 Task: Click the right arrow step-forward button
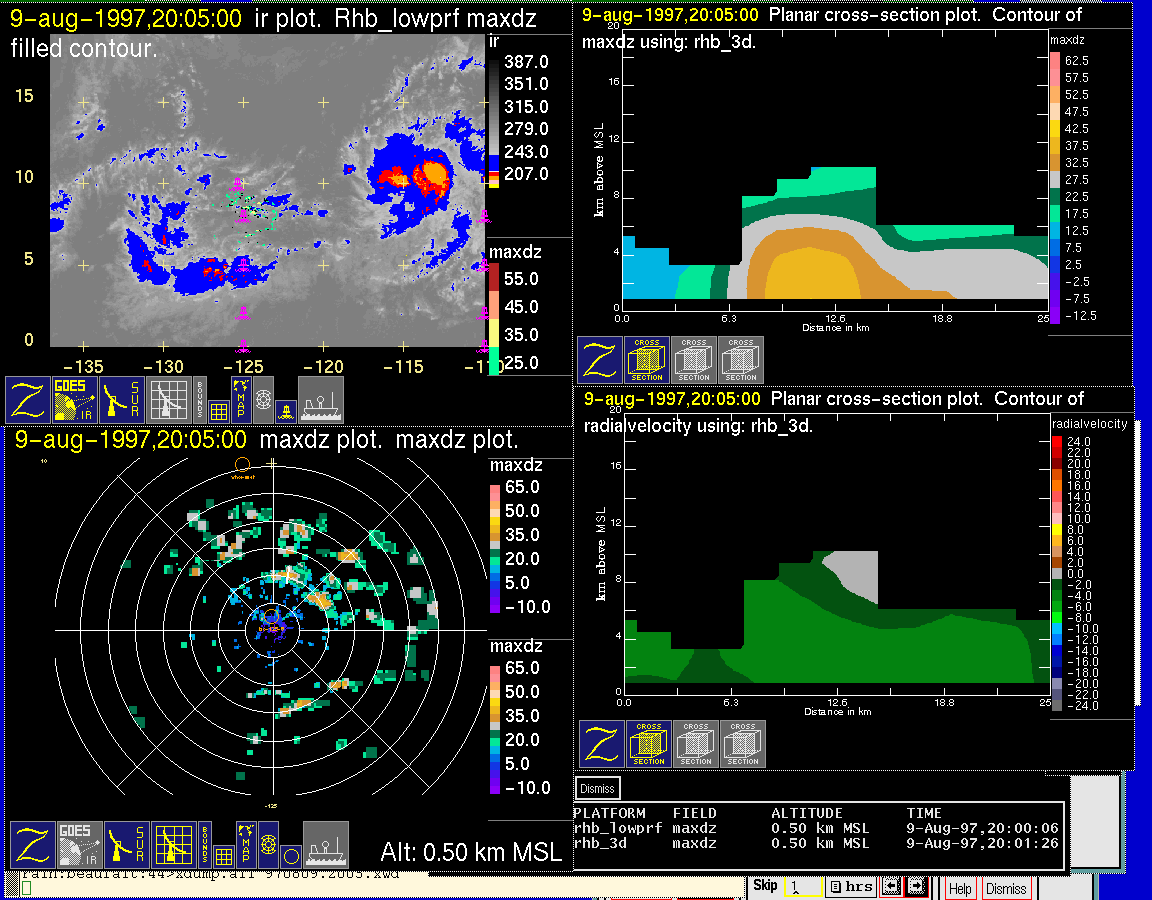[x=917, y=887]
